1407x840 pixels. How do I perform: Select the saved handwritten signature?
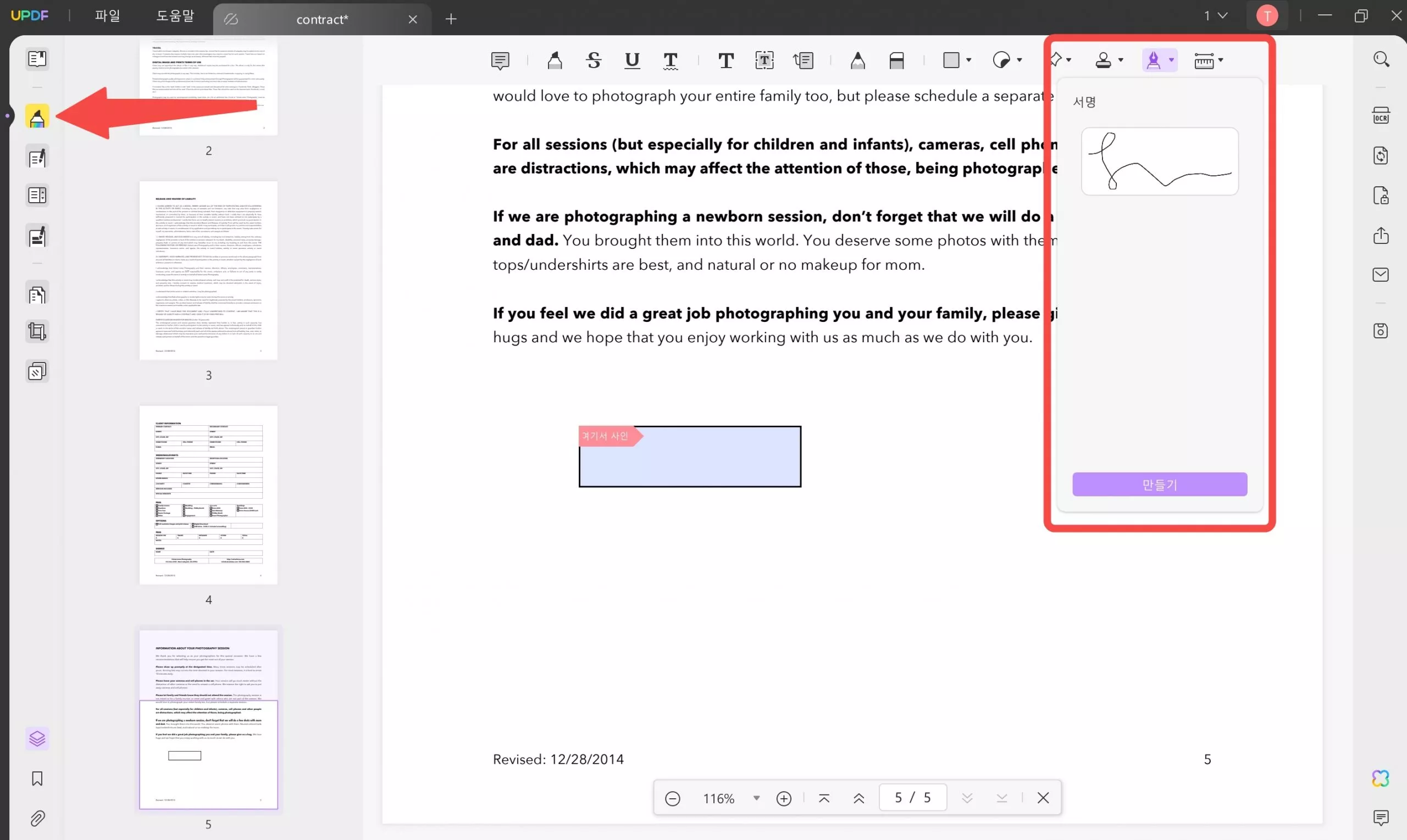[x=1160, y=162]
